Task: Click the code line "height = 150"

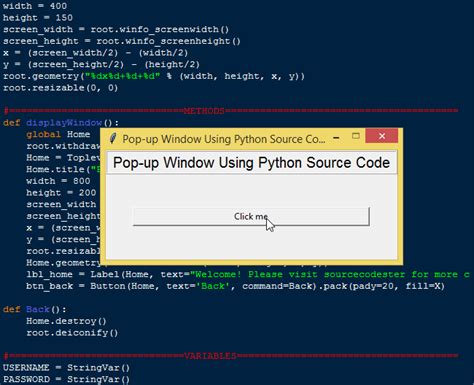Action: [38, 18]
